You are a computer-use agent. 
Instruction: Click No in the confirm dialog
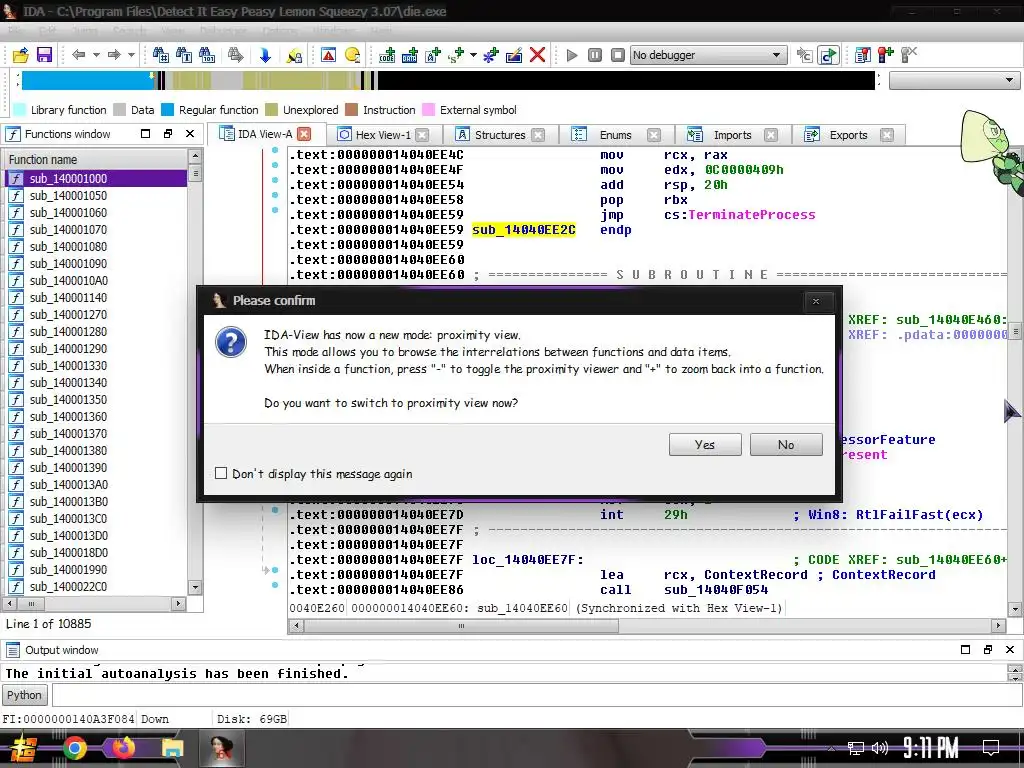click(786, 445)
